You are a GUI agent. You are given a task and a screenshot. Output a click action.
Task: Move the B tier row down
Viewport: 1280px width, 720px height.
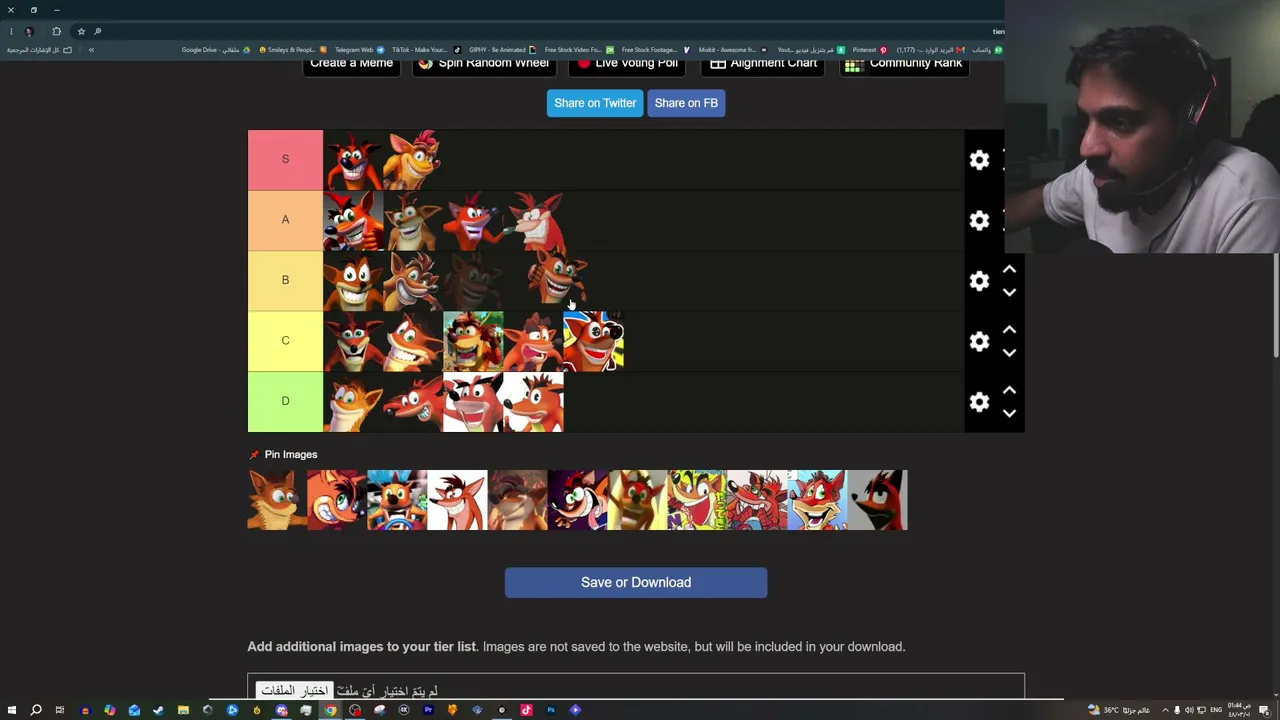[x=1009, y=293]
